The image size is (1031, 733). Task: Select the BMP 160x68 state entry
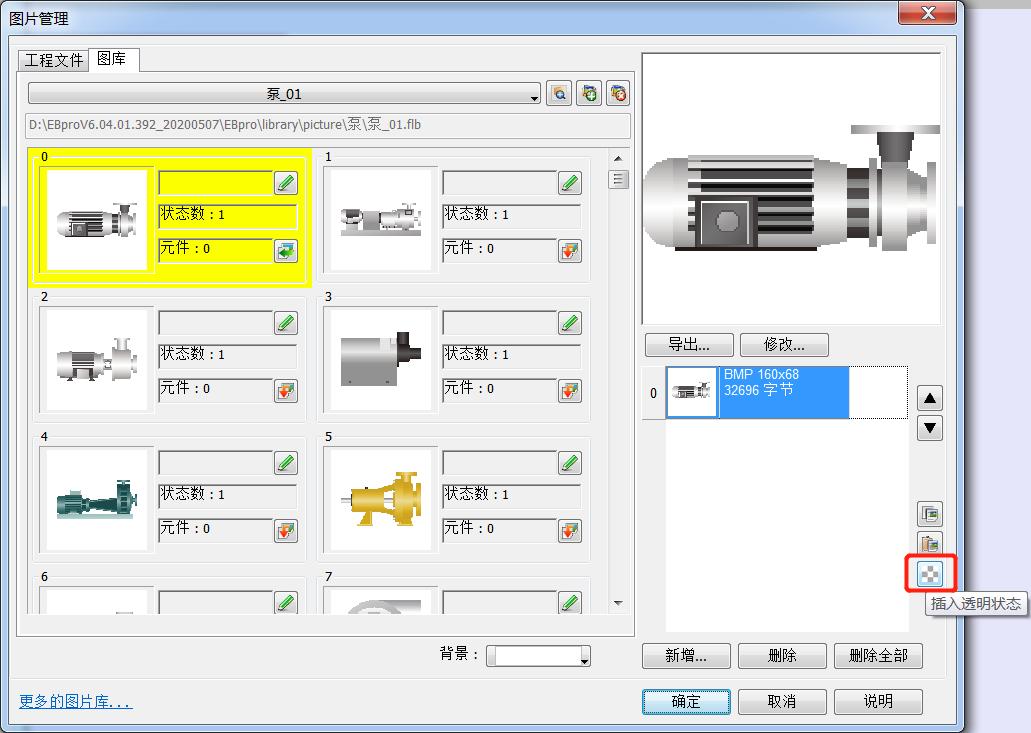coord(783,392)
